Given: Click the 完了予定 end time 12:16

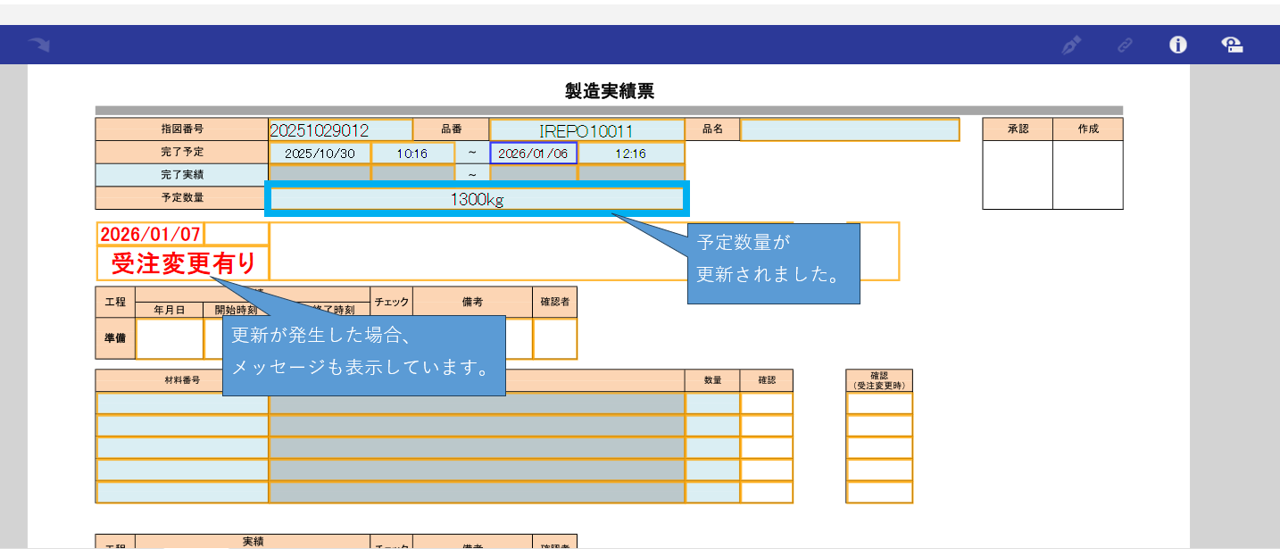Looking at the screenshot, I should [630, 153].
